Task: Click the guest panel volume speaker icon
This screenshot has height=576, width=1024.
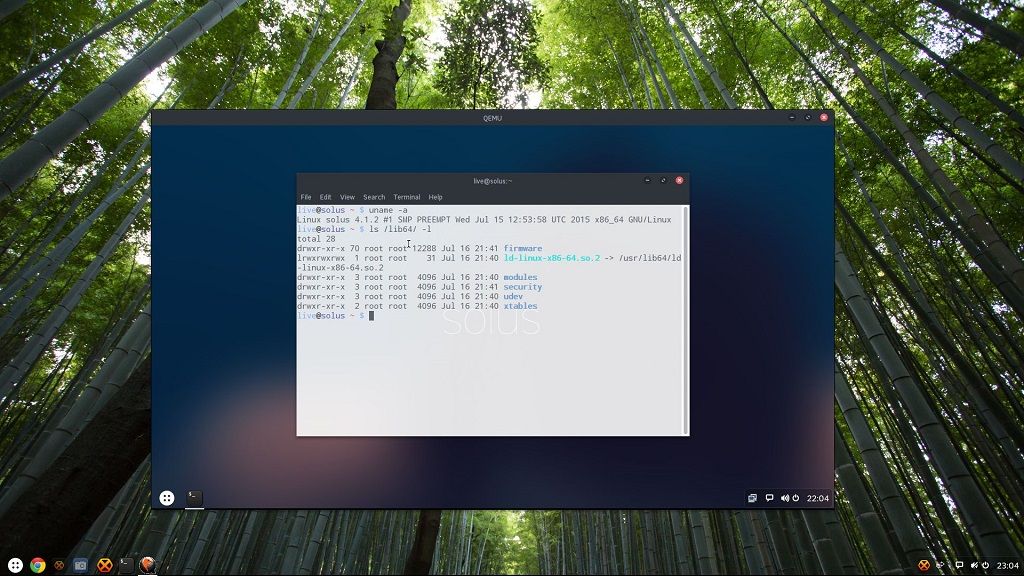Action: (784, 498)
